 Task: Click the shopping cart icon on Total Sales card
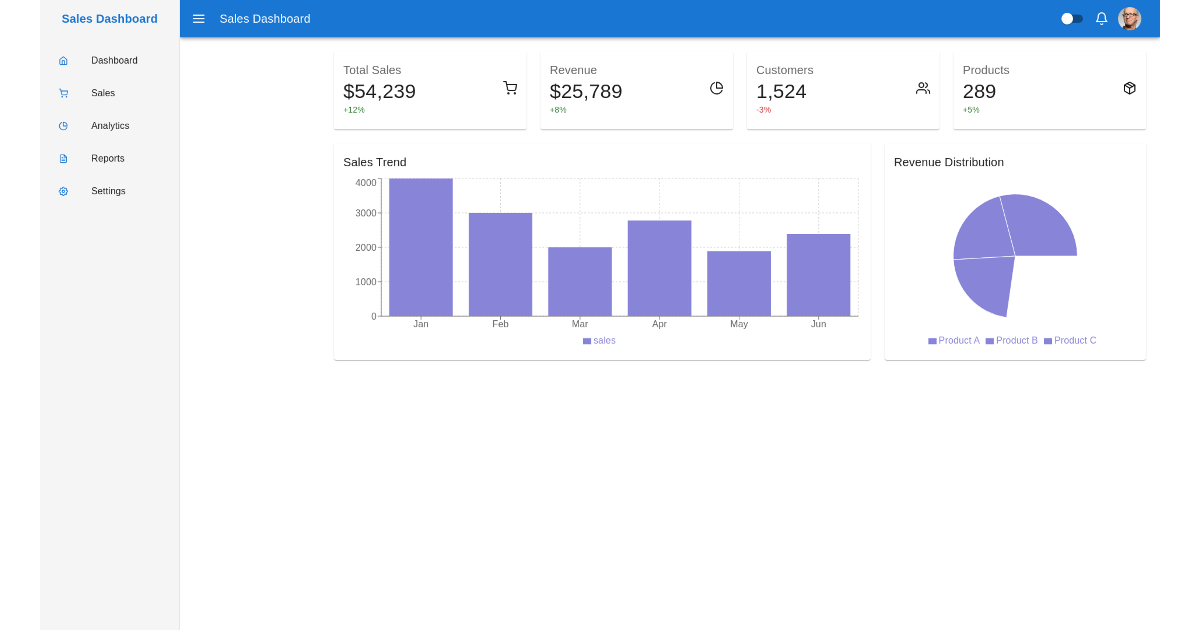point(510,88)
